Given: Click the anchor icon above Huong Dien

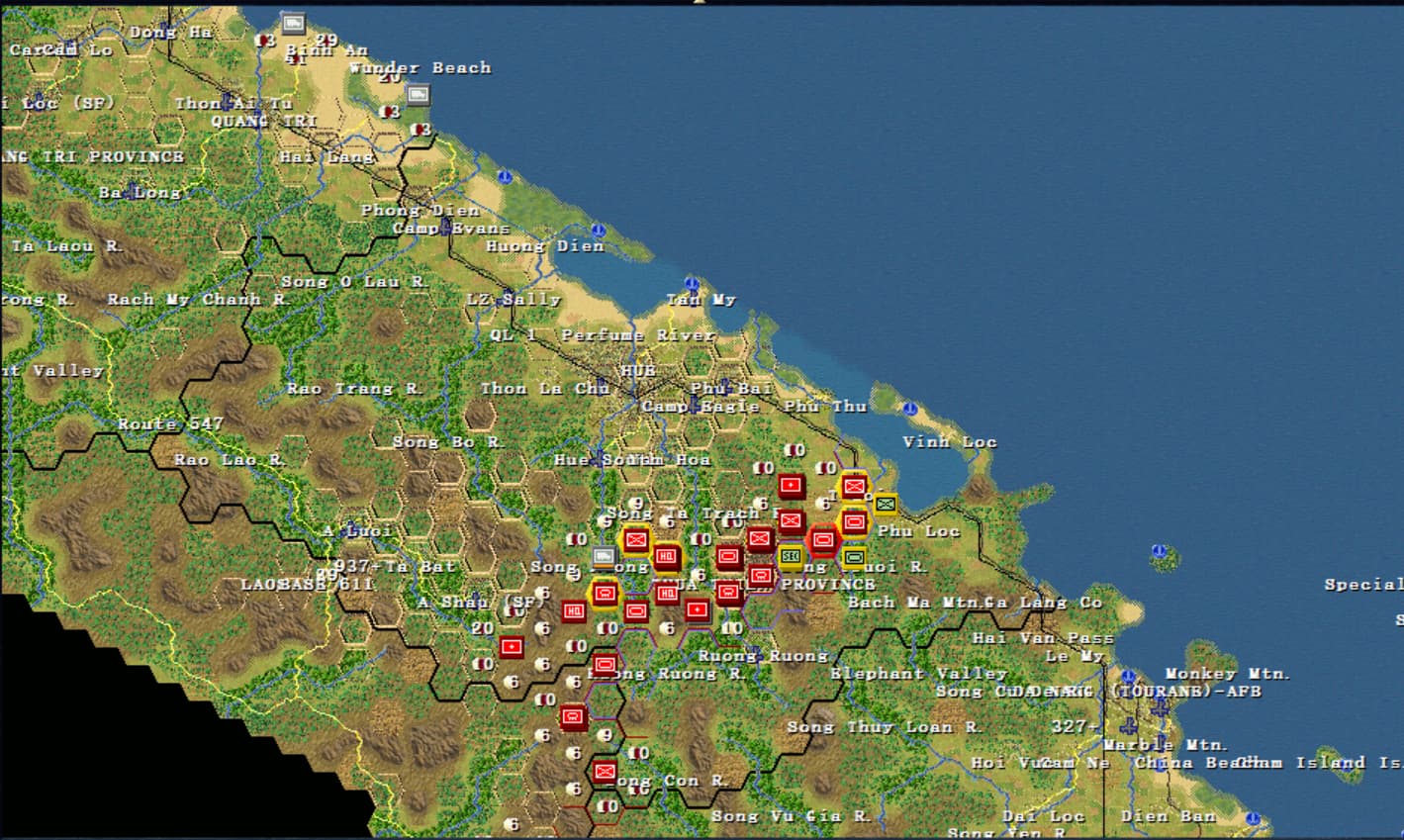Looking at the screenshot, I should coord(598,231).
